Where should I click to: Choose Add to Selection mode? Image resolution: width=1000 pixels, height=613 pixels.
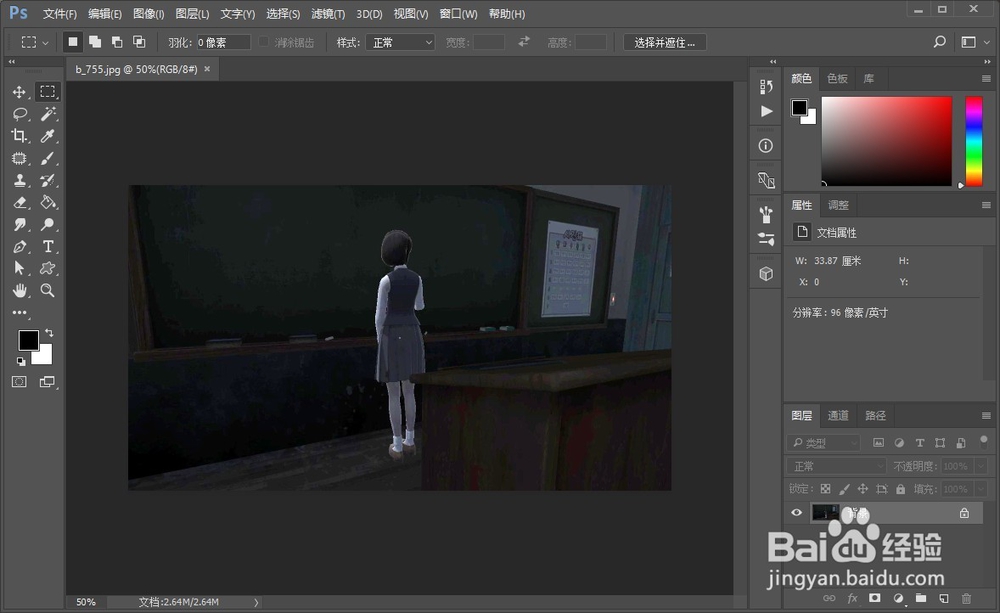coord(95,42)
